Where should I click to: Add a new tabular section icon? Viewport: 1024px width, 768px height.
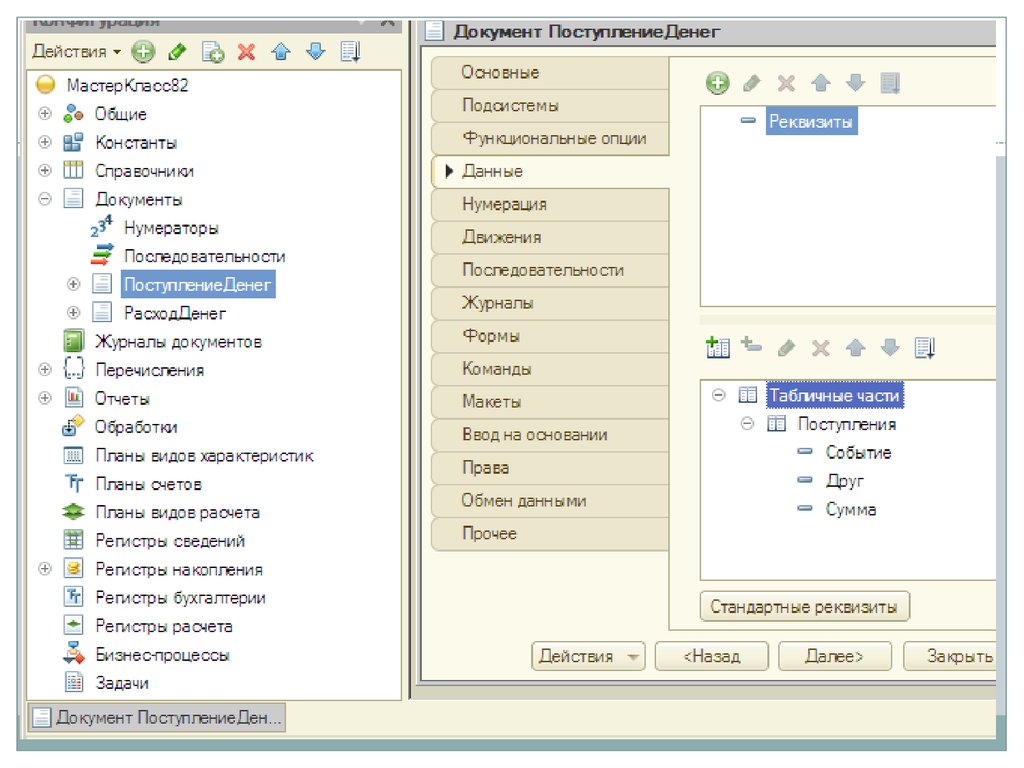(718, 347)
